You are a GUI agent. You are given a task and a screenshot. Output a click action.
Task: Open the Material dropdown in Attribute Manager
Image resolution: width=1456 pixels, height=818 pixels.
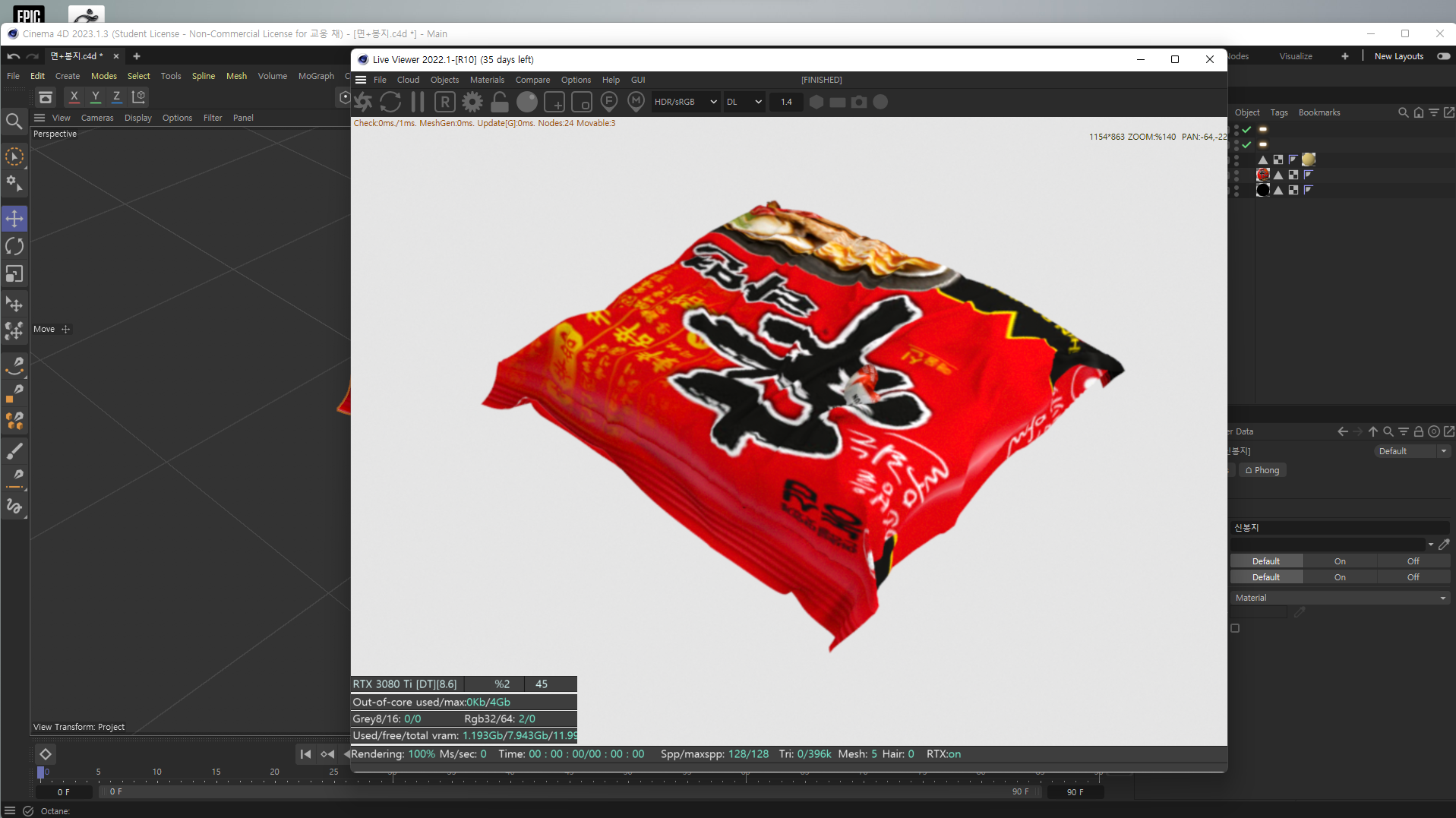pyautogui.click(x=1340, y=598)
